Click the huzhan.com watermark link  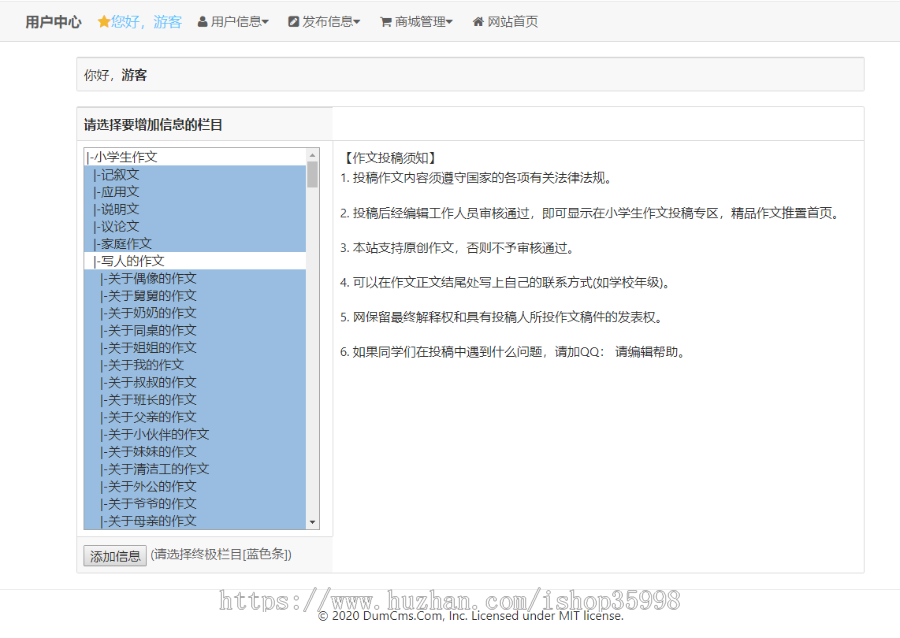click(450, 600)
